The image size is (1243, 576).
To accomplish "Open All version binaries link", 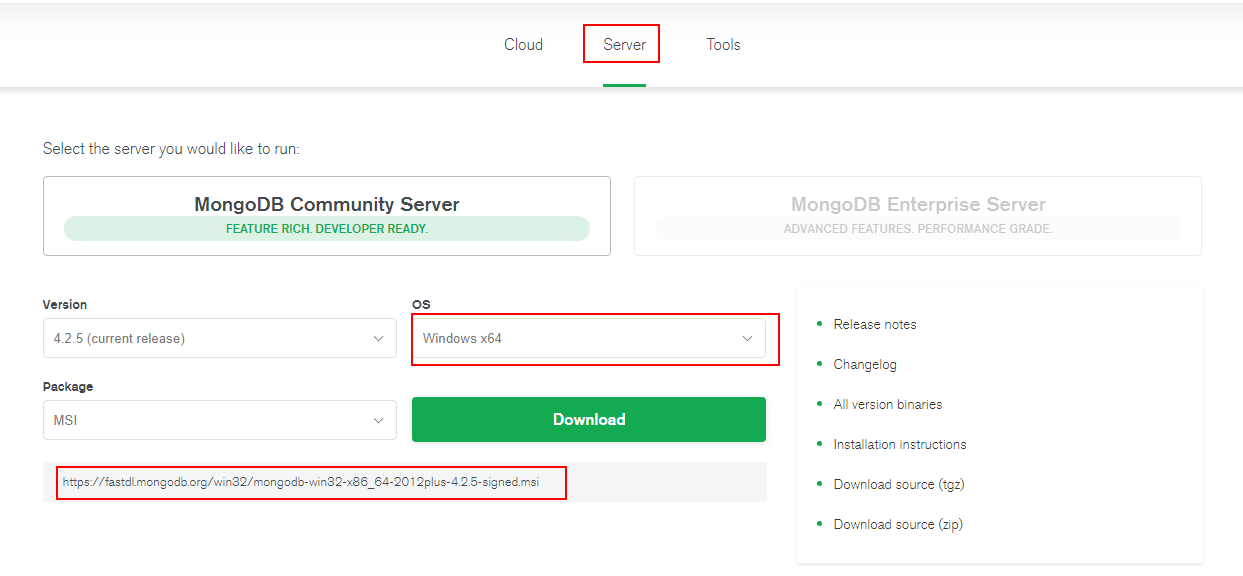I will (x=888, y=404).
